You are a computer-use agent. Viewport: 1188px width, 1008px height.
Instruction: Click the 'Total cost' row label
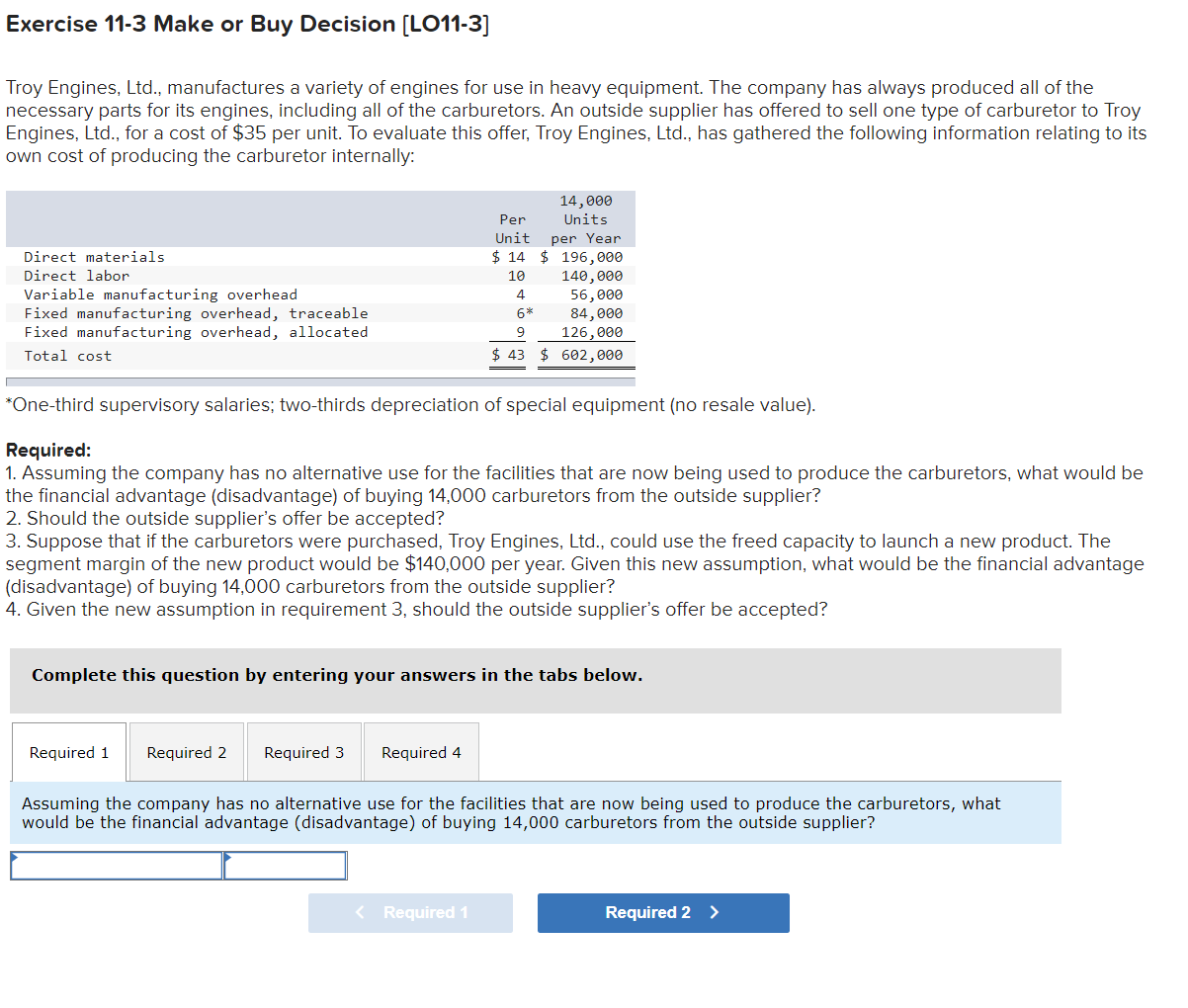point(68,356)
